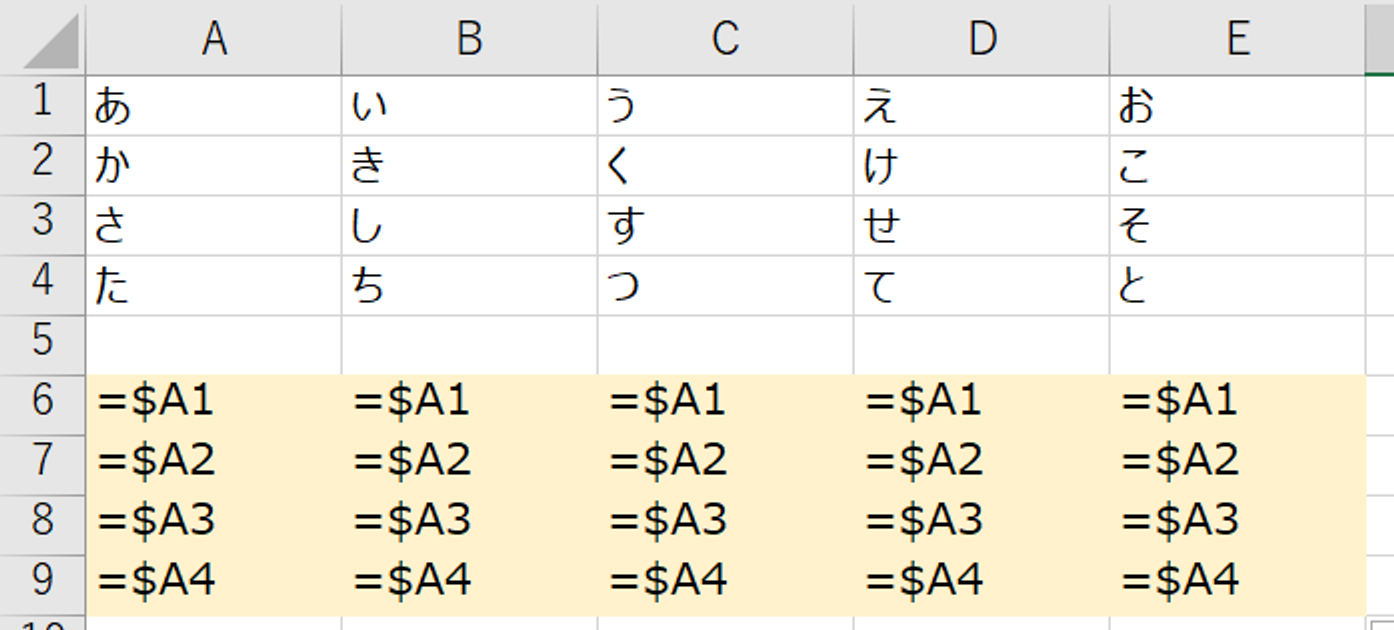Pick the cell with と

(1238, 286)
